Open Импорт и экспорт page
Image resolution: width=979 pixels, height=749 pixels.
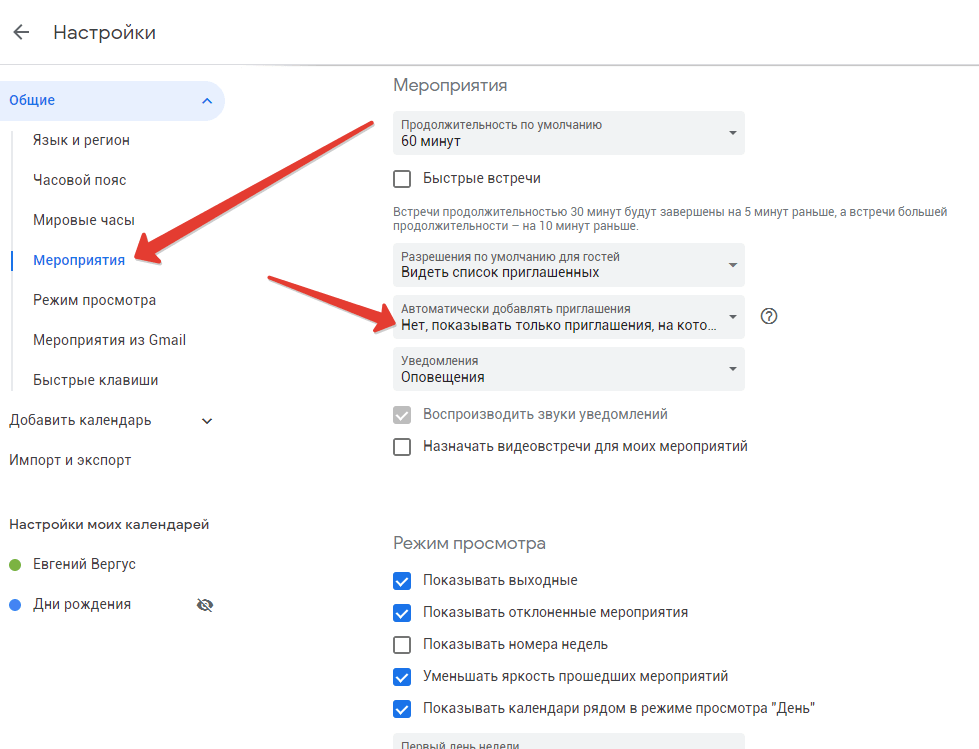coord(70,461)
